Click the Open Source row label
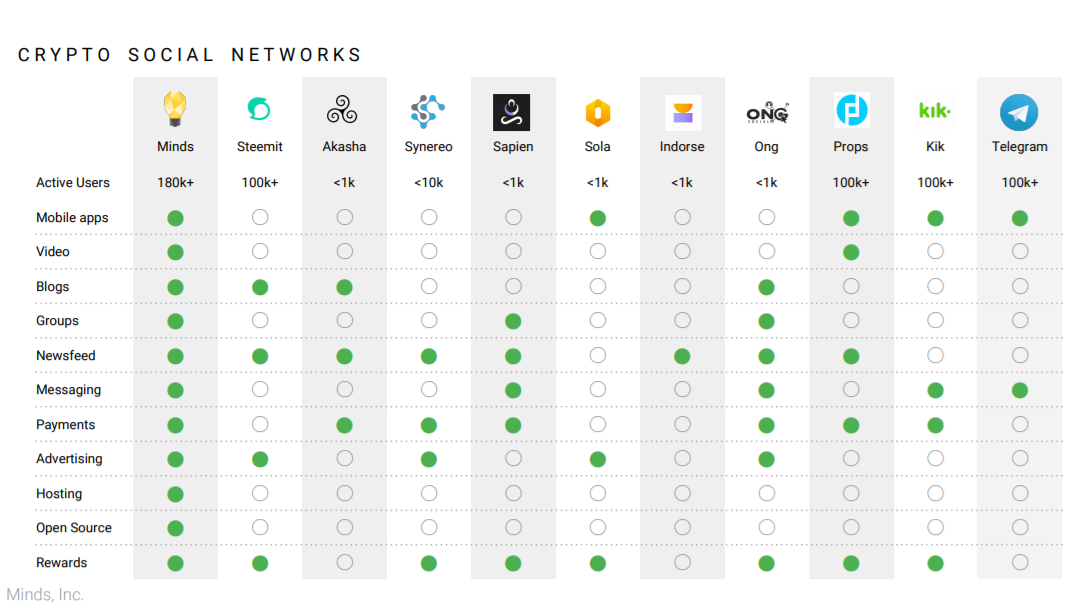 74,528
